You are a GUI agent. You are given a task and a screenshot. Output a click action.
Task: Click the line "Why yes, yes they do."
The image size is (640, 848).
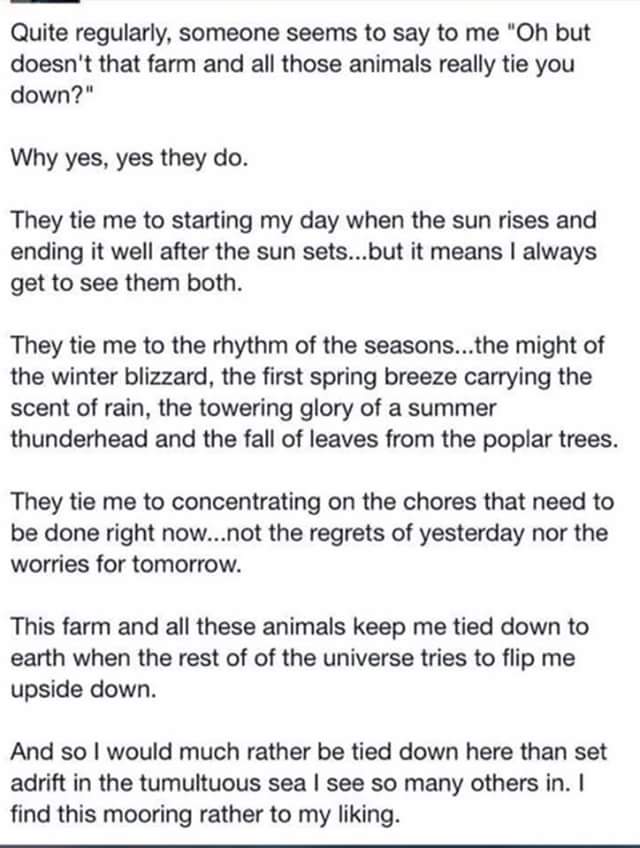tap(128, 157)
